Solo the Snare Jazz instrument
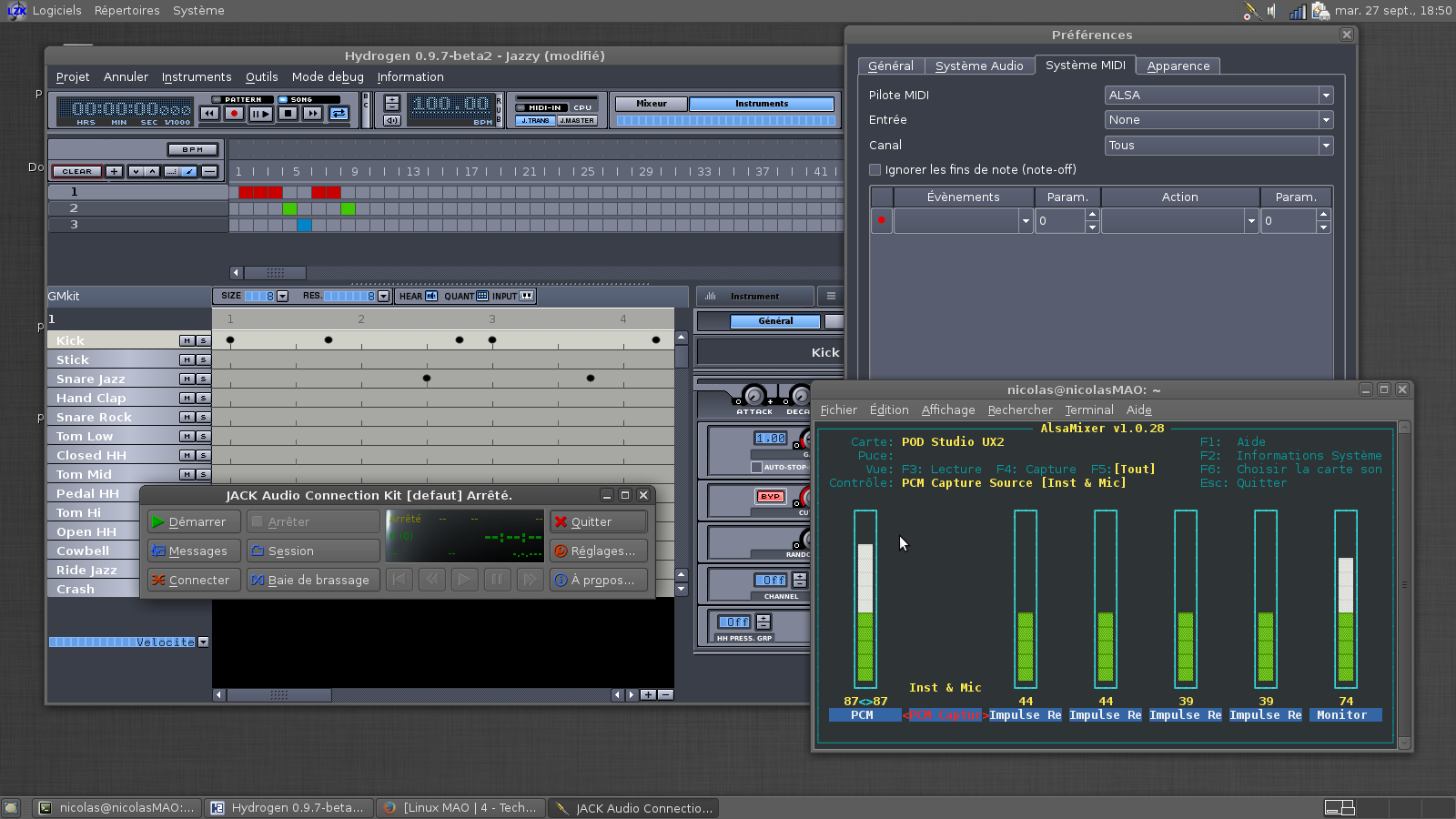 point(203,379)
